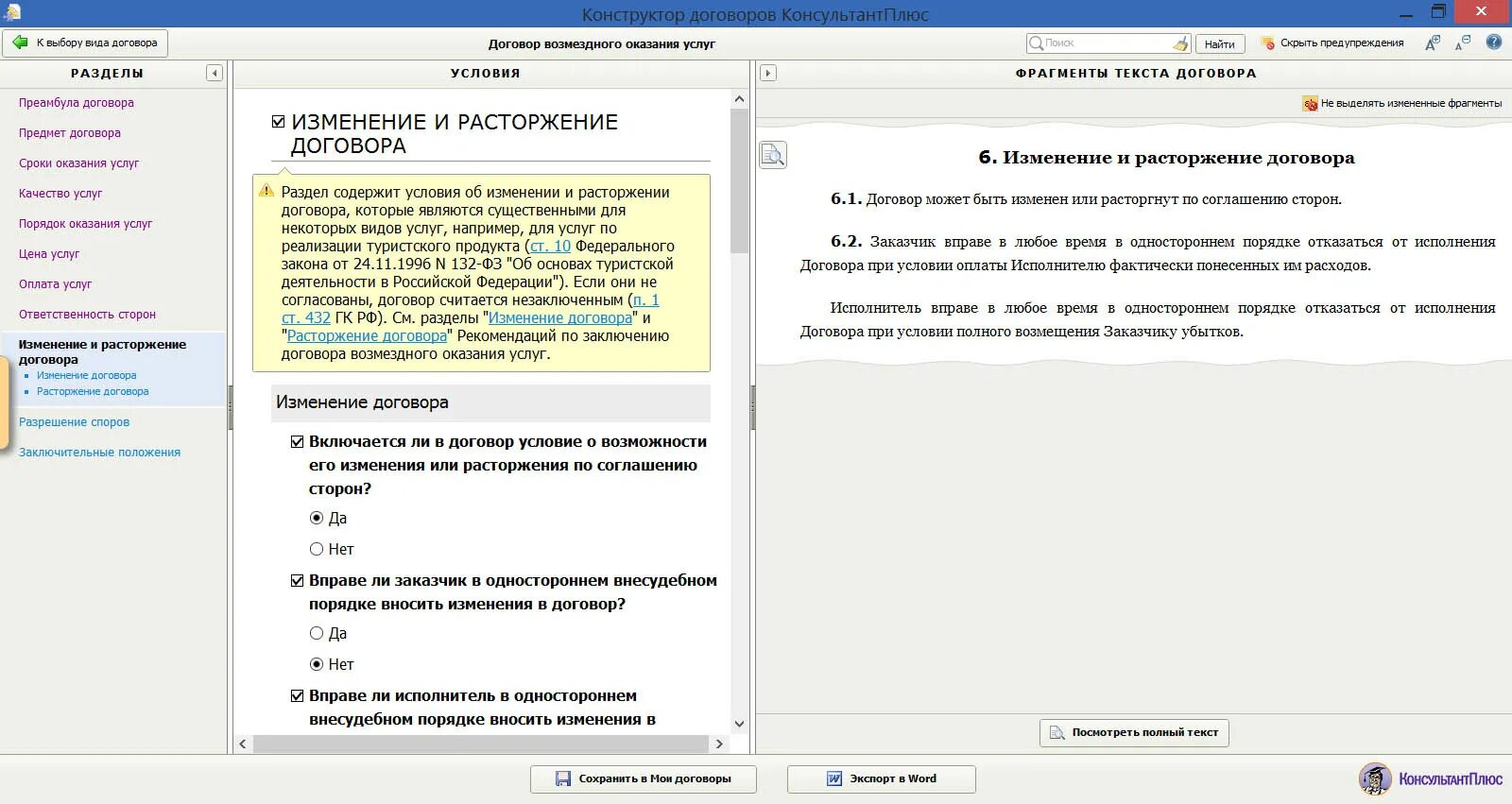Select Нет for customer unilateral changes
The height and width of the screenshot is (804, 1512).
point(317,664)
